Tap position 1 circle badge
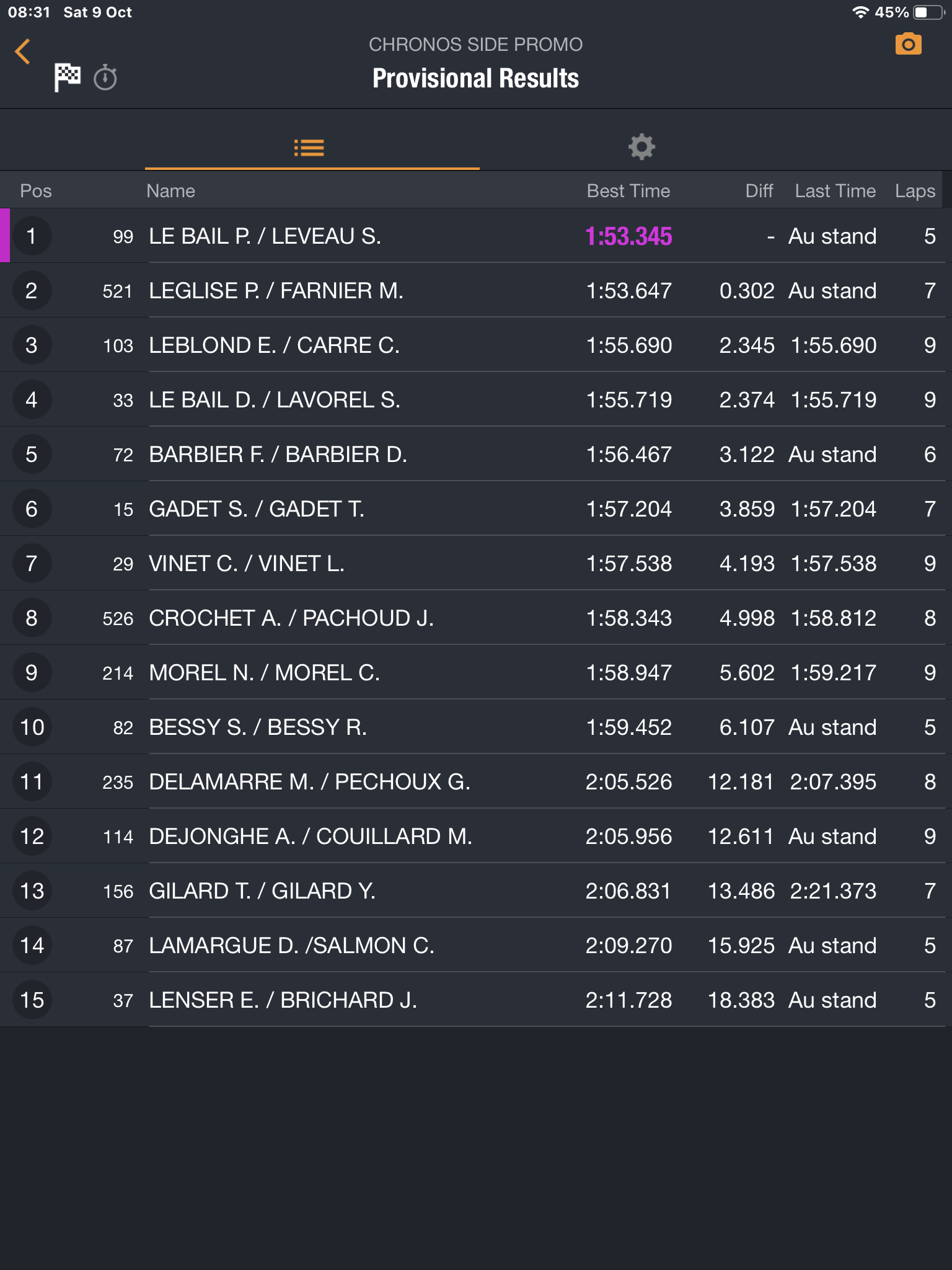 pos(32,236)
